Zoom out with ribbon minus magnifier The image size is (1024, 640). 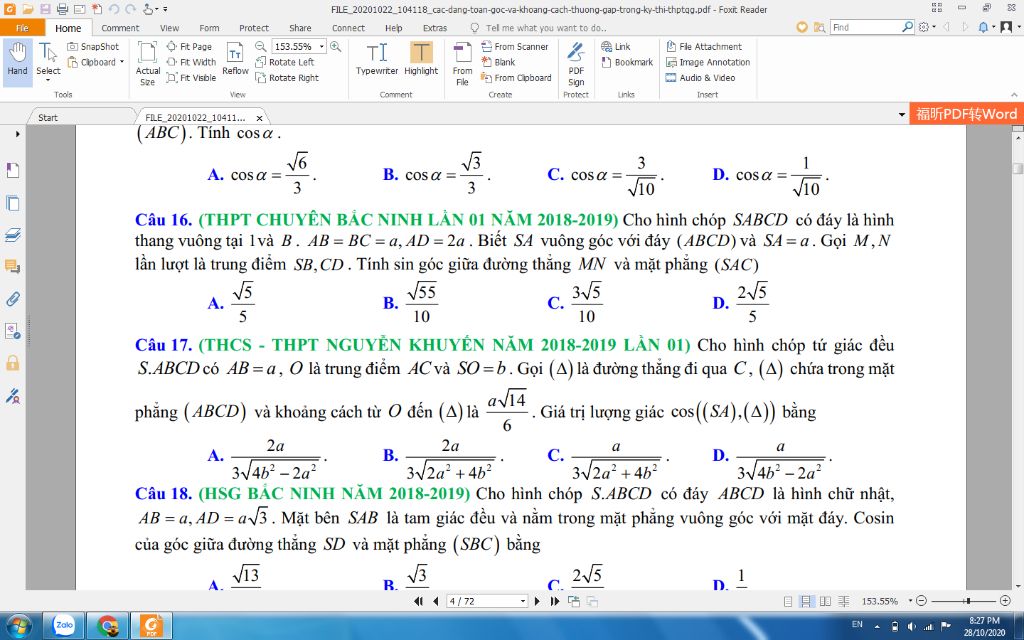click(x=260, y=46)
